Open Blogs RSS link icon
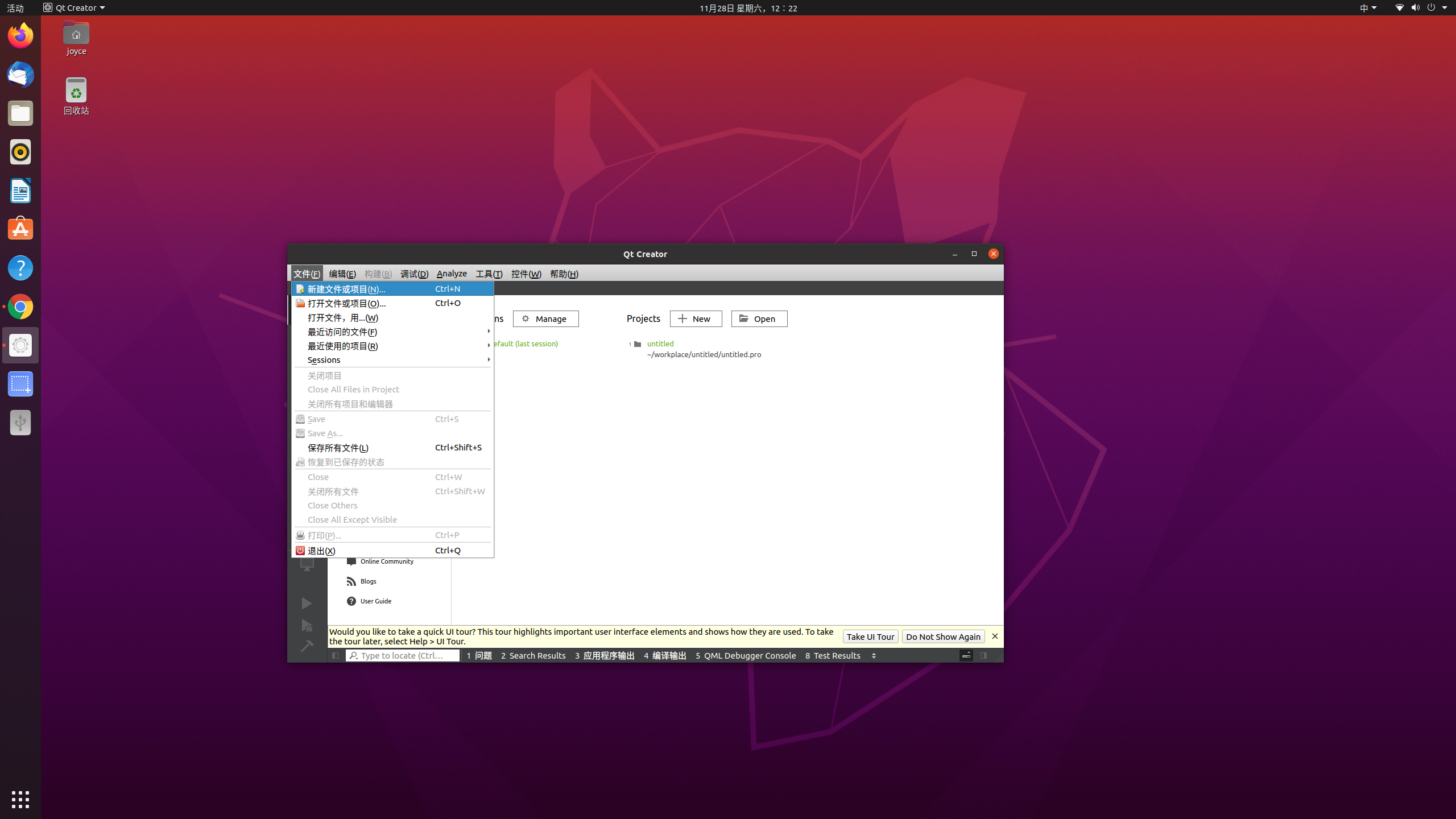1456x819 pixels. click(351, 581)
